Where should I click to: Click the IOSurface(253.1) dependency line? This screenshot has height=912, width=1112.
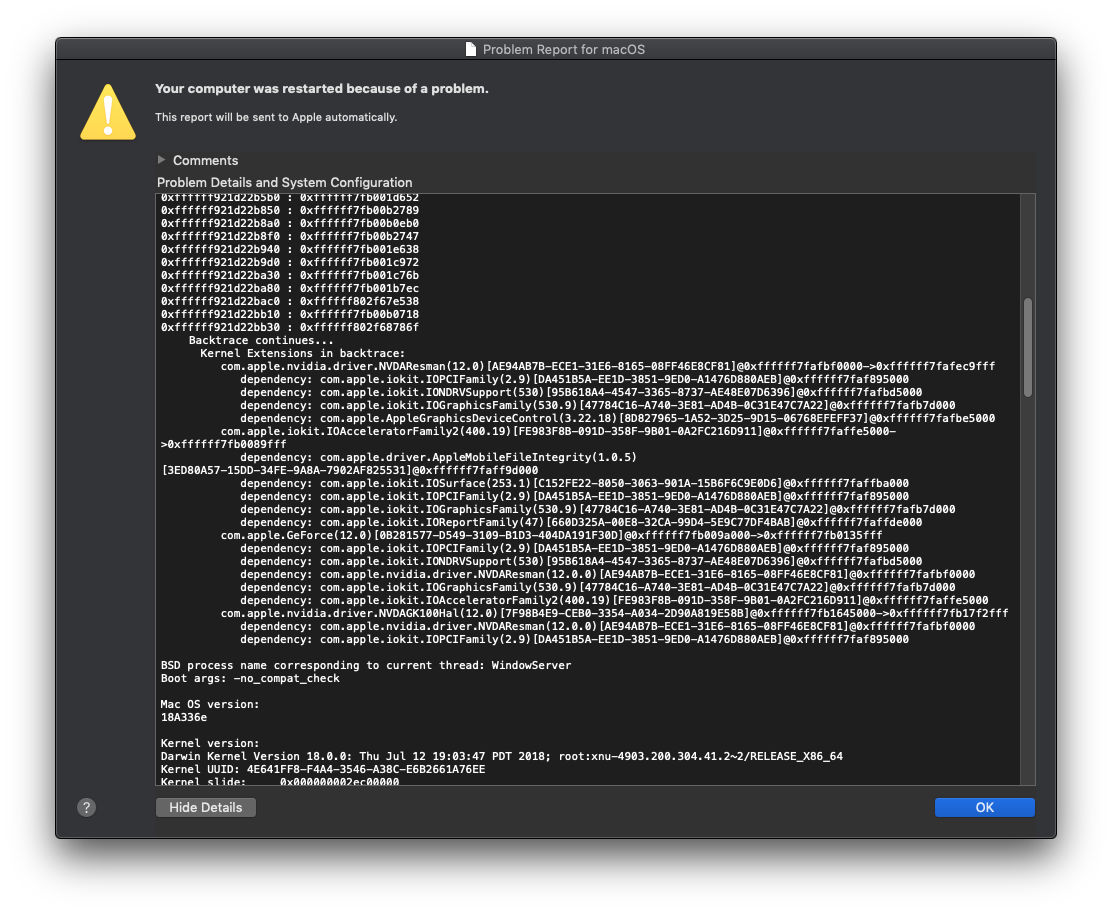point(574,483)
